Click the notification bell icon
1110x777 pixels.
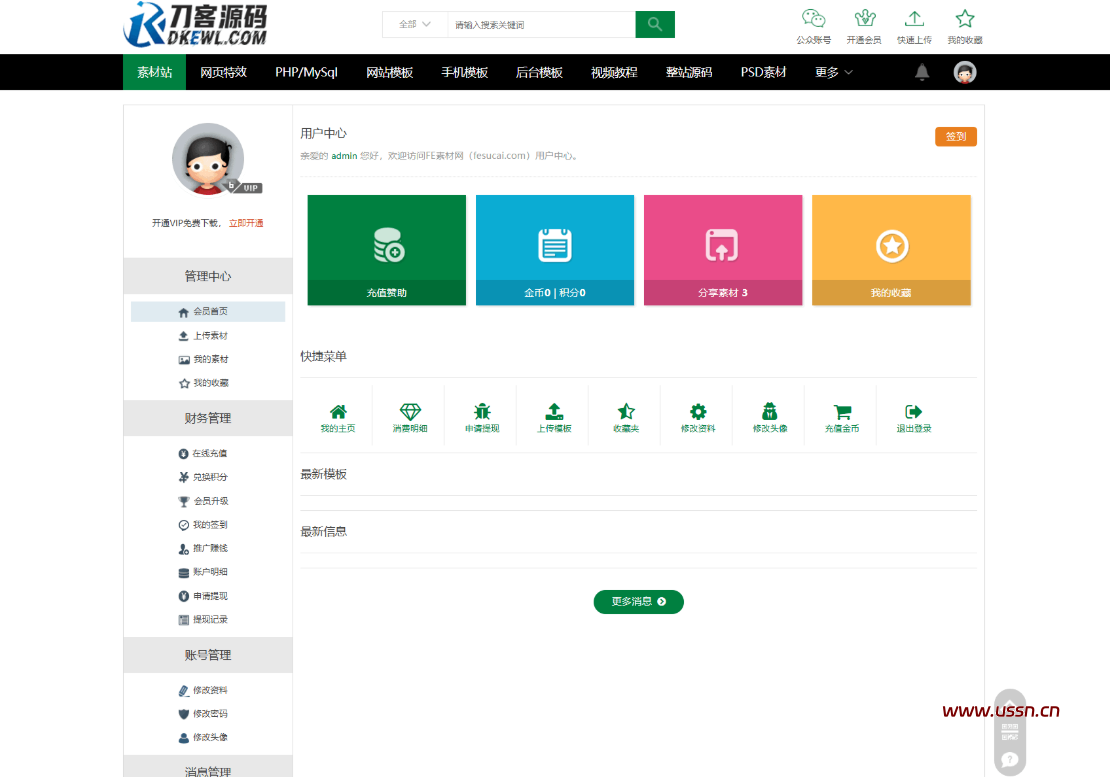point(922,72)
